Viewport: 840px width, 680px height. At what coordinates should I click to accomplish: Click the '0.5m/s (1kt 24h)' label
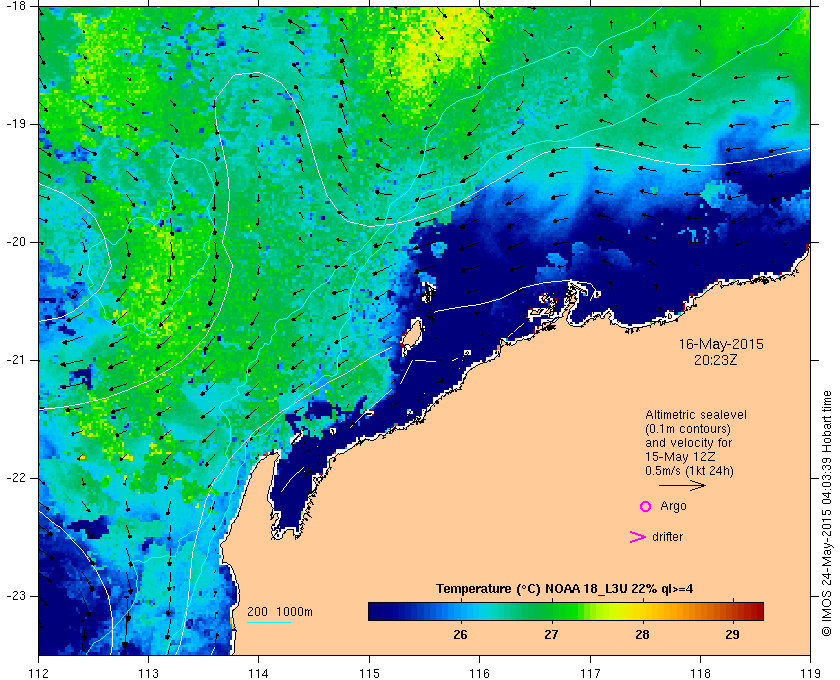(689, 471)
